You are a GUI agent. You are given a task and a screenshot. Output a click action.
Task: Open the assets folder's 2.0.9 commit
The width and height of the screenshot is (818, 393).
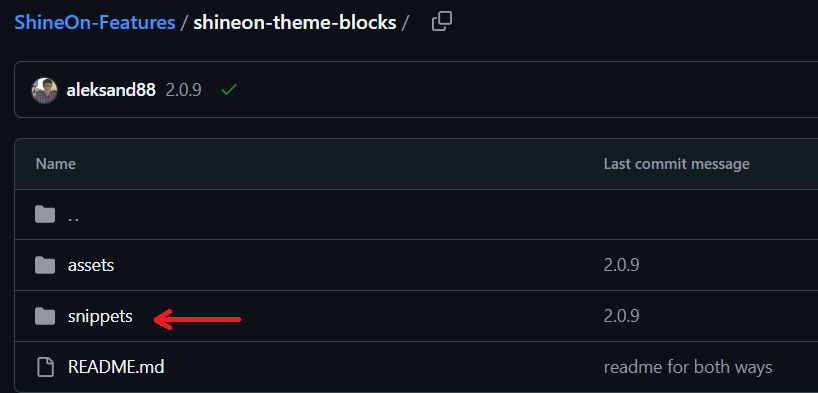(621, 265)
